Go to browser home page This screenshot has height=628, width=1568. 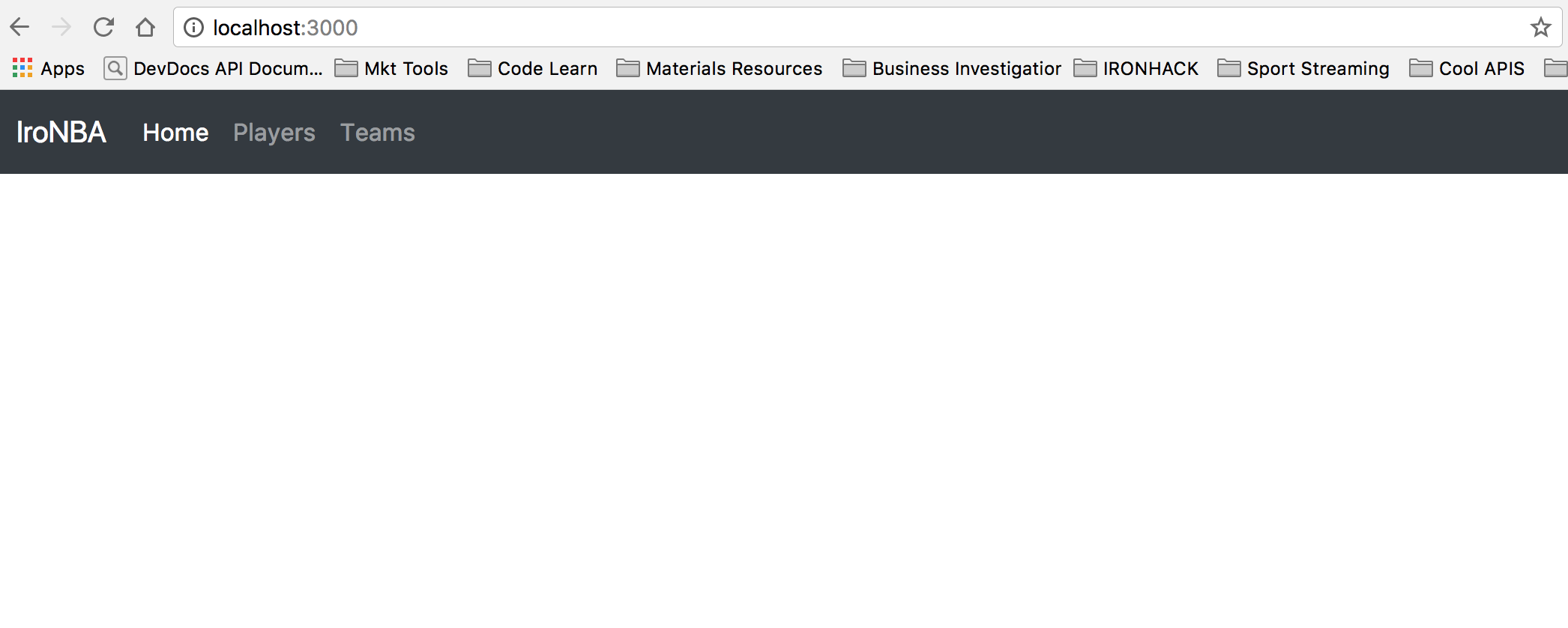(145, 28)
